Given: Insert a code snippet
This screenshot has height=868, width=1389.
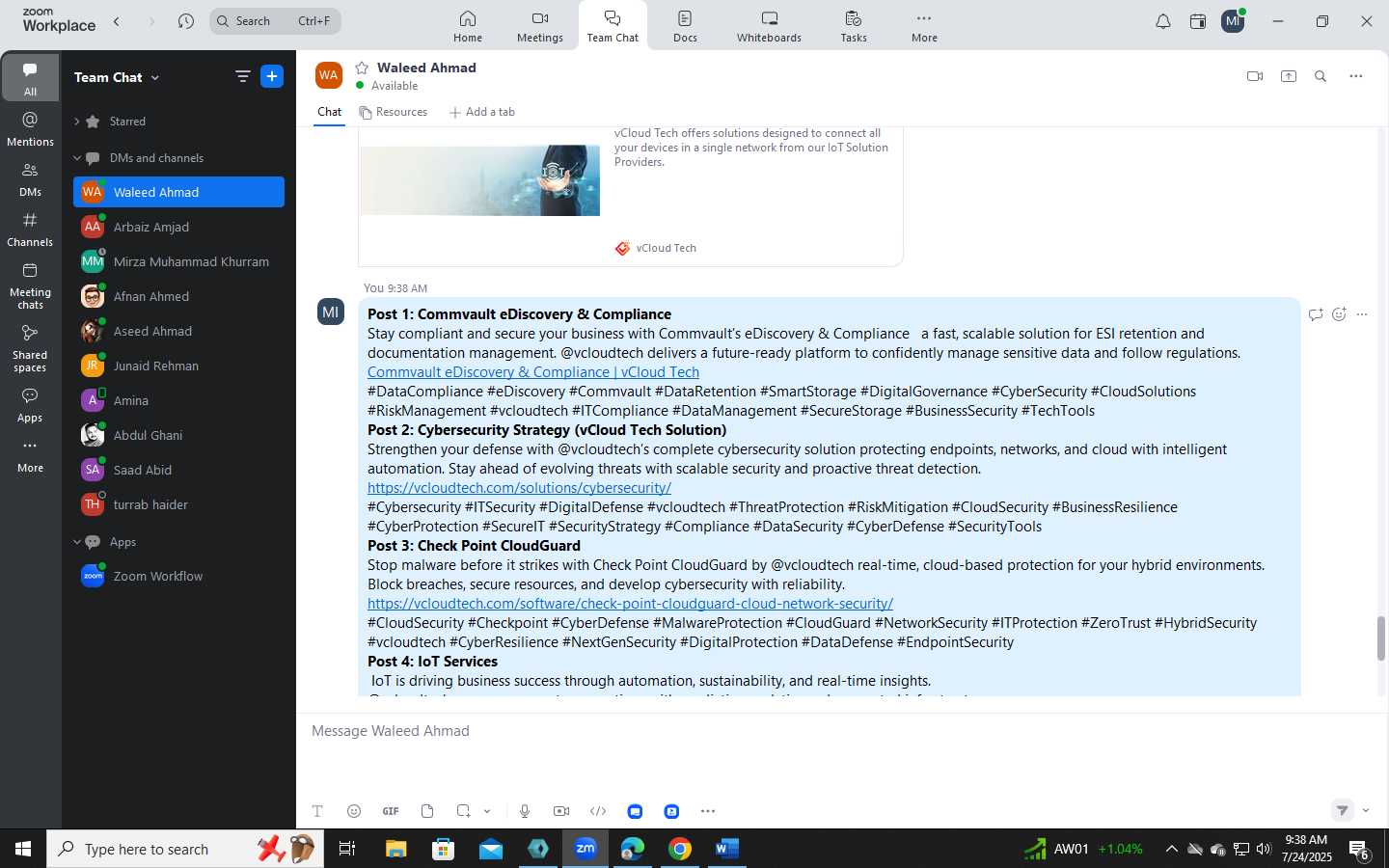Looking at the screenshot, I should click(x=598, y=811).
